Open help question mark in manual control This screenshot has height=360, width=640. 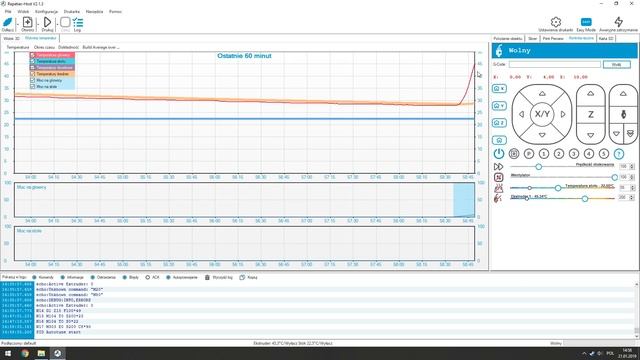619,153
